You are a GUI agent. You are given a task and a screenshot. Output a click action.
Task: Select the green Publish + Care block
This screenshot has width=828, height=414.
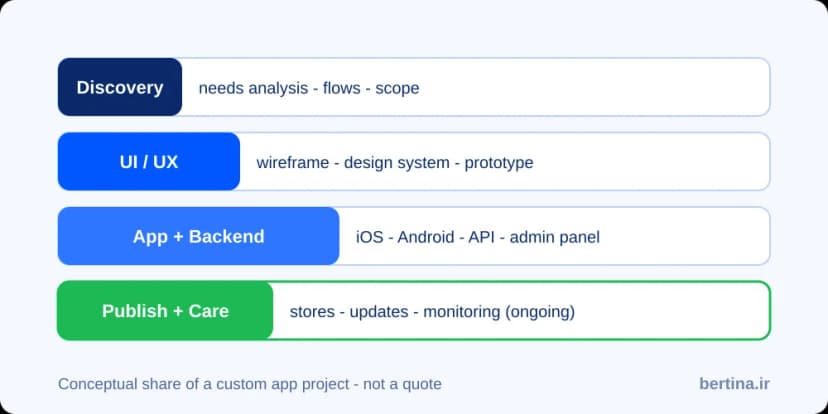tap(165, 310)
